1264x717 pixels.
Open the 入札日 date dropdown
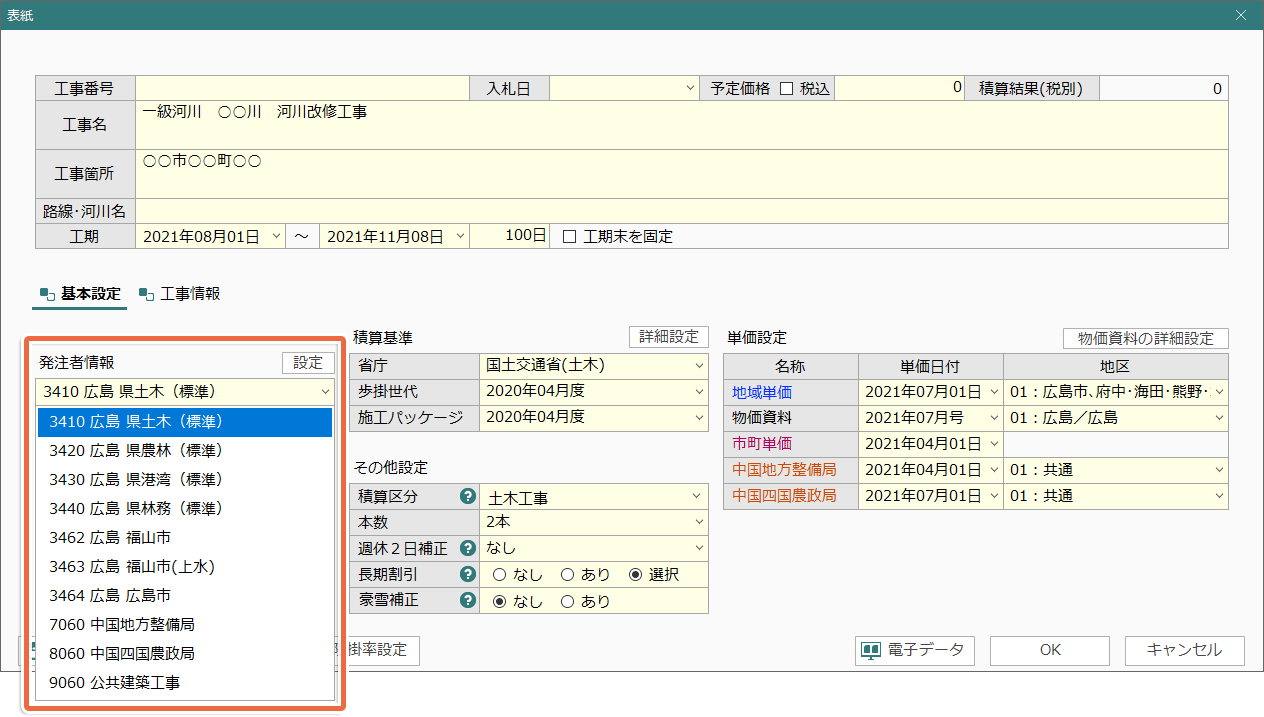(x=690, y=88)
